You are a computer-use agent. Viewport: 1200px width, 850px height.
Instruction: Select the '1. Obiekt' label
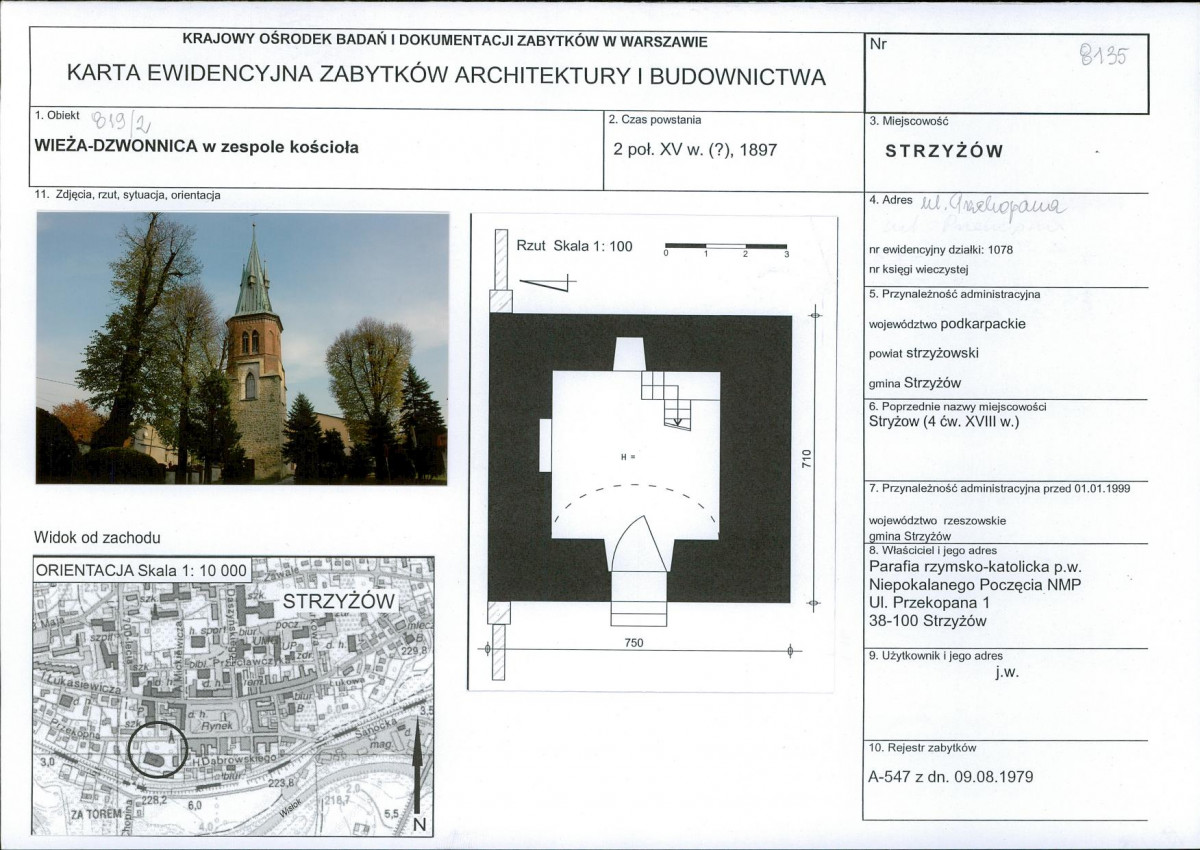(x=58, y=116)
